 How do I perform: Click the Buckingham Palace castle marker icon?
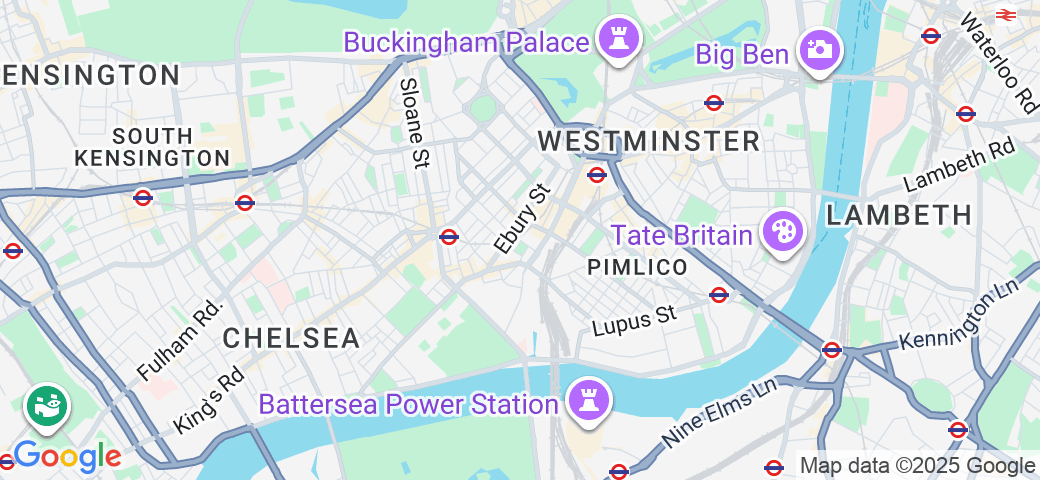point(619,39)
